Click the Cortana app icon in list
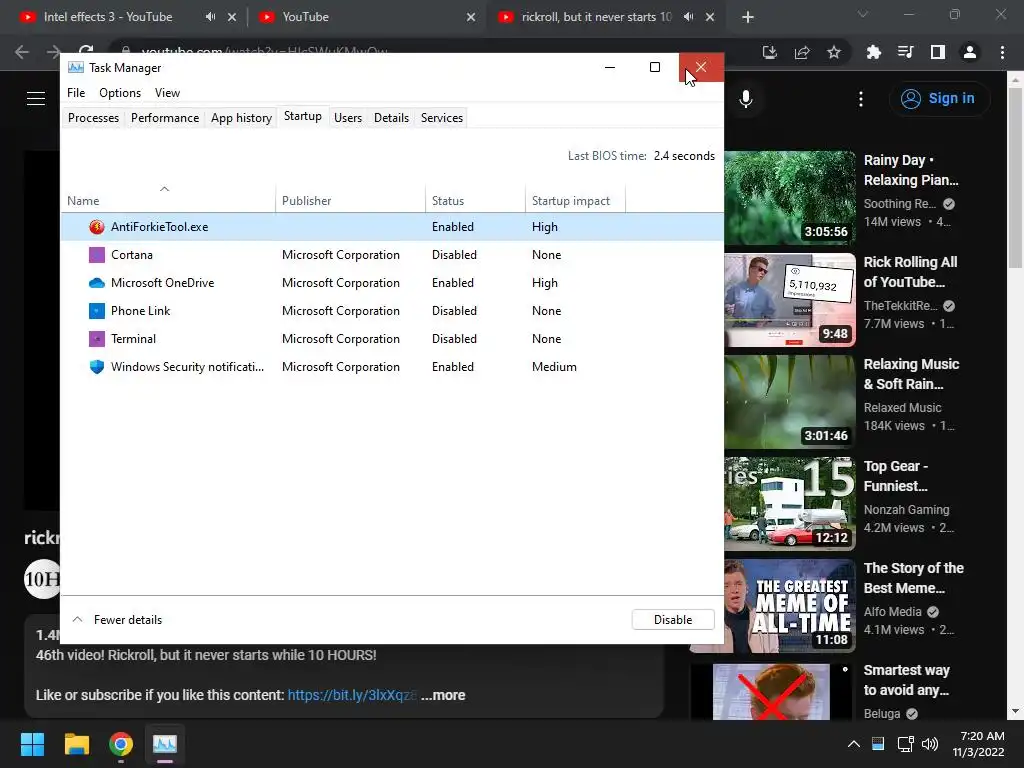The image size is (1024, 768). click(97, 255)
